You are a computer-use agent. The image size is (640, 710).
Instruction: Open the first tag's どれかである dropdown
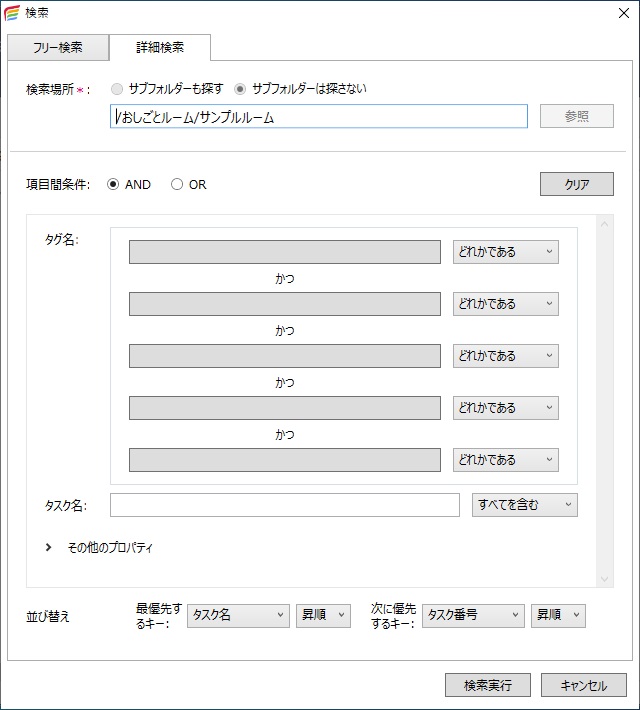coord(505,252)
